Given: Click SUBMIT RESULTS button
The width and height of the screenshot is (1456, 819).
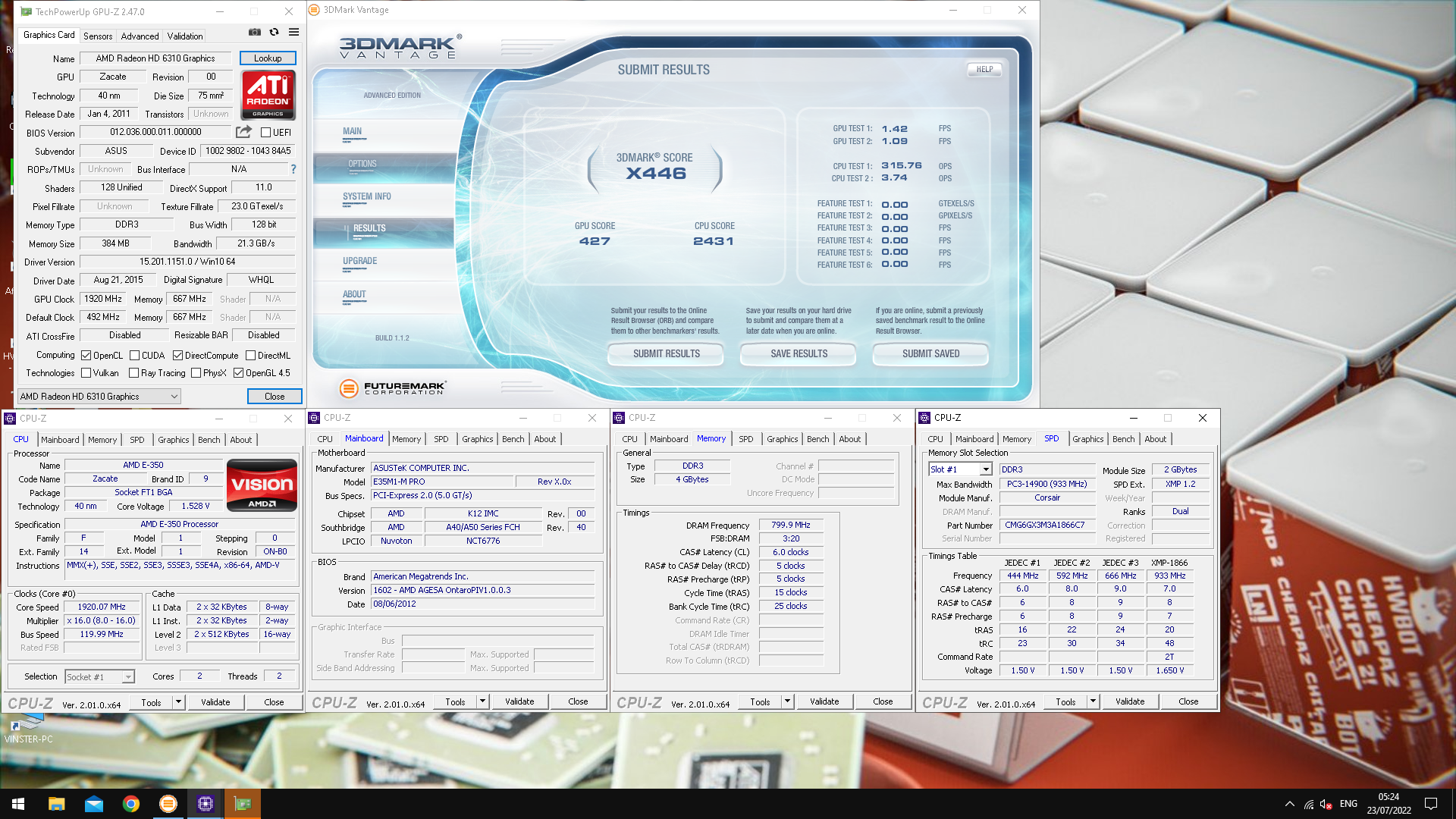Looking at the screenshot, I should [667, 354].
